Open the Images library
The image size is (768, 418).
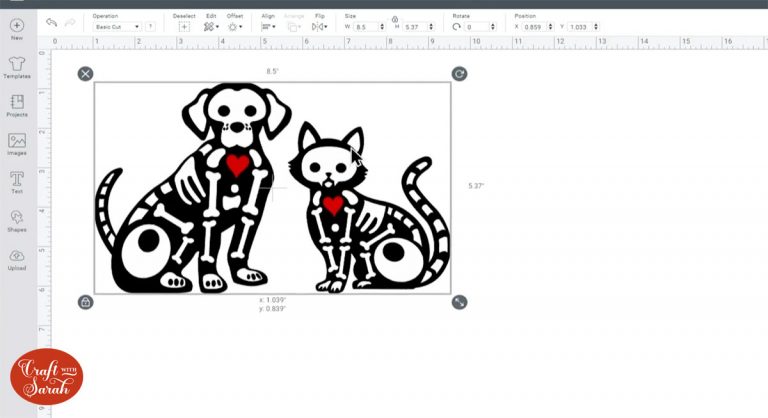coord(17,142)
